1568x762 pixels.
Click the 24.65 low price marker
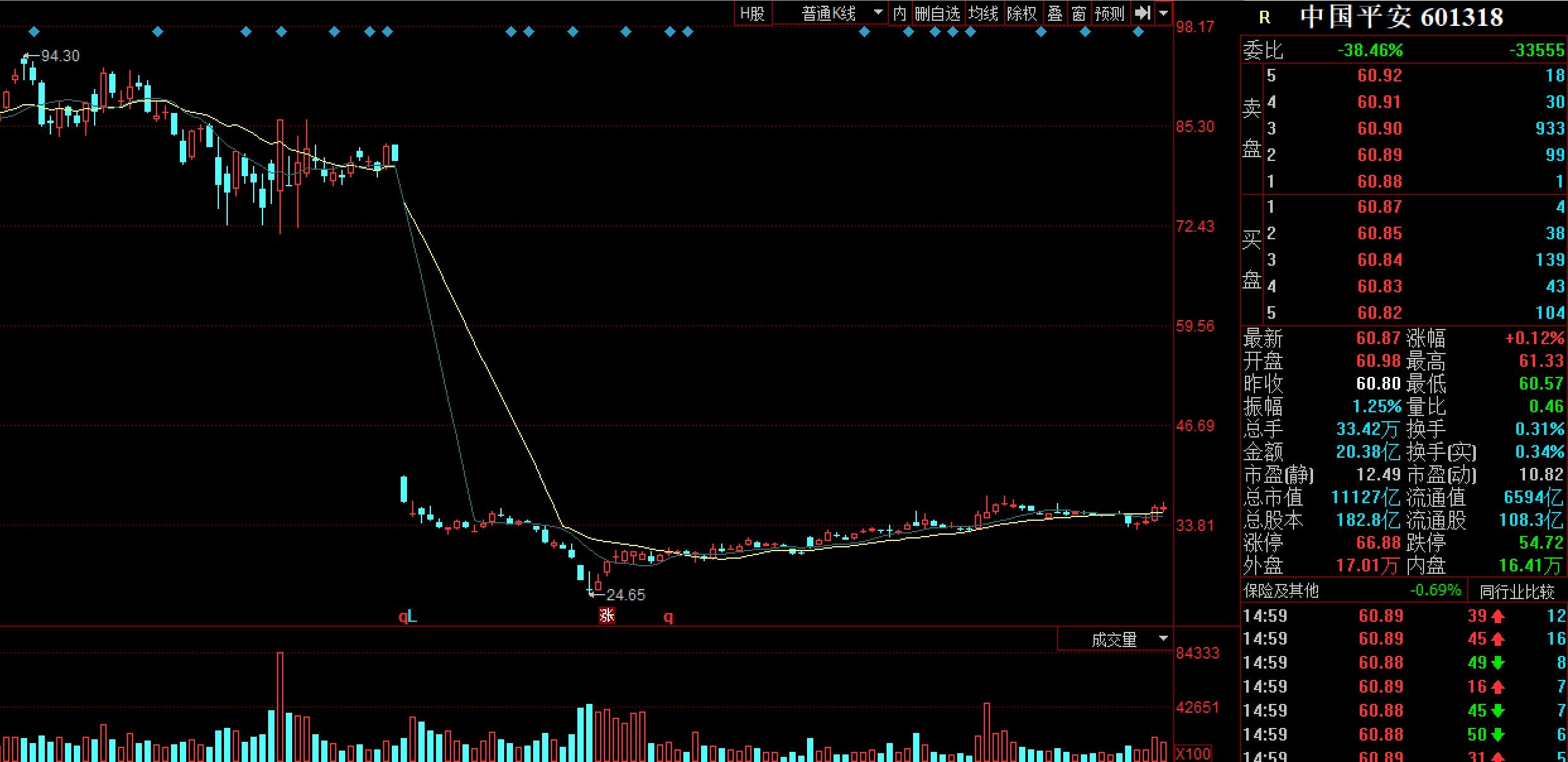point(625,595)
